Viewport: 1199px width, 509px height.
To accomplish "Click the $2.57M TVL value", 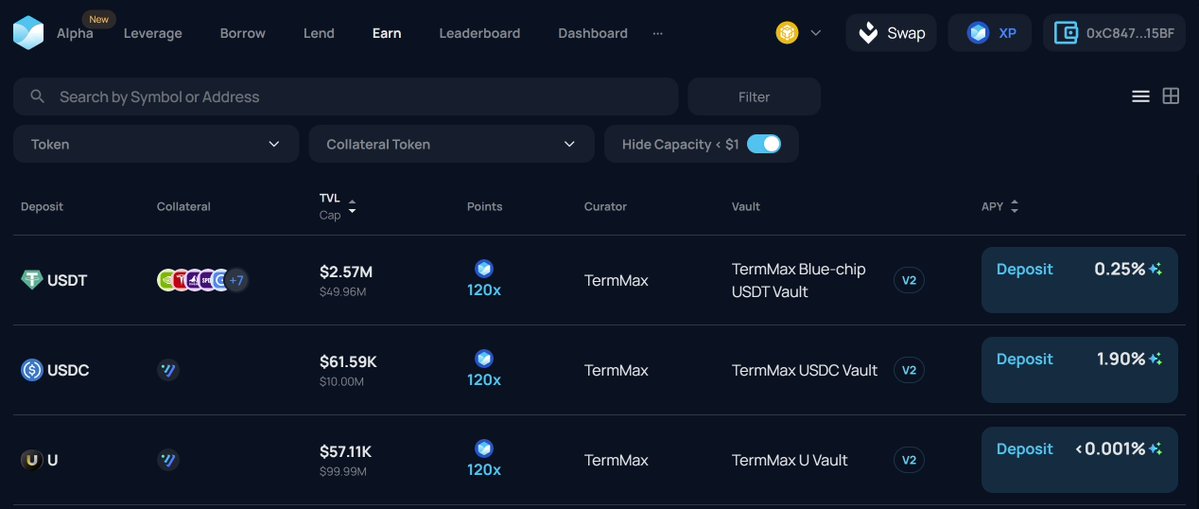I will tap(346, 271).
